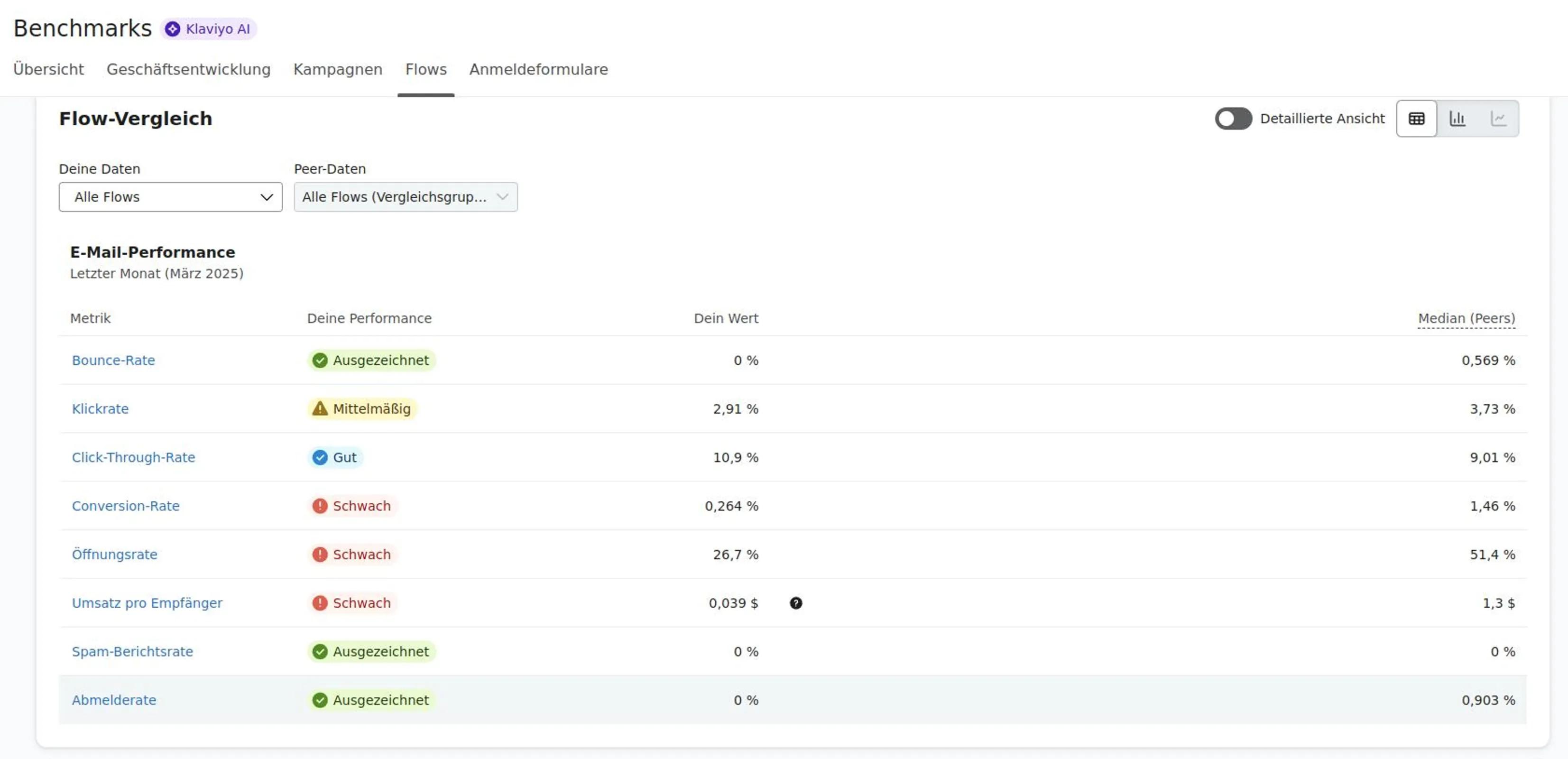Switch to table view icon
This screenshot has width=1568, height=759.
coord(1416,119)
